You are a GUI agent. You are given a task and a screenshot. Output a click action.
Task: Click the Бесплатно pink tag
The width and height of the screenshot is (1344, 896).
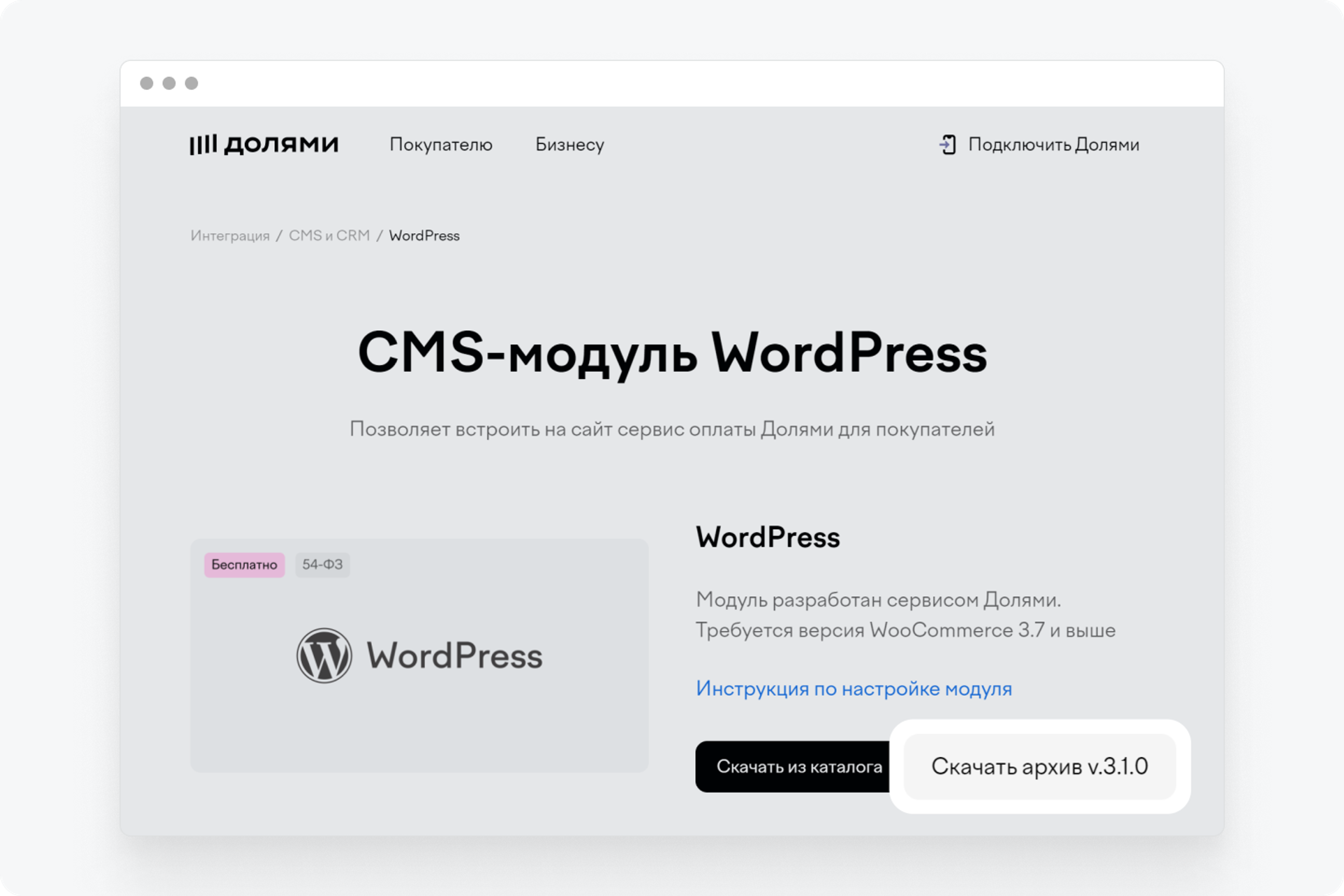[245, 565]
